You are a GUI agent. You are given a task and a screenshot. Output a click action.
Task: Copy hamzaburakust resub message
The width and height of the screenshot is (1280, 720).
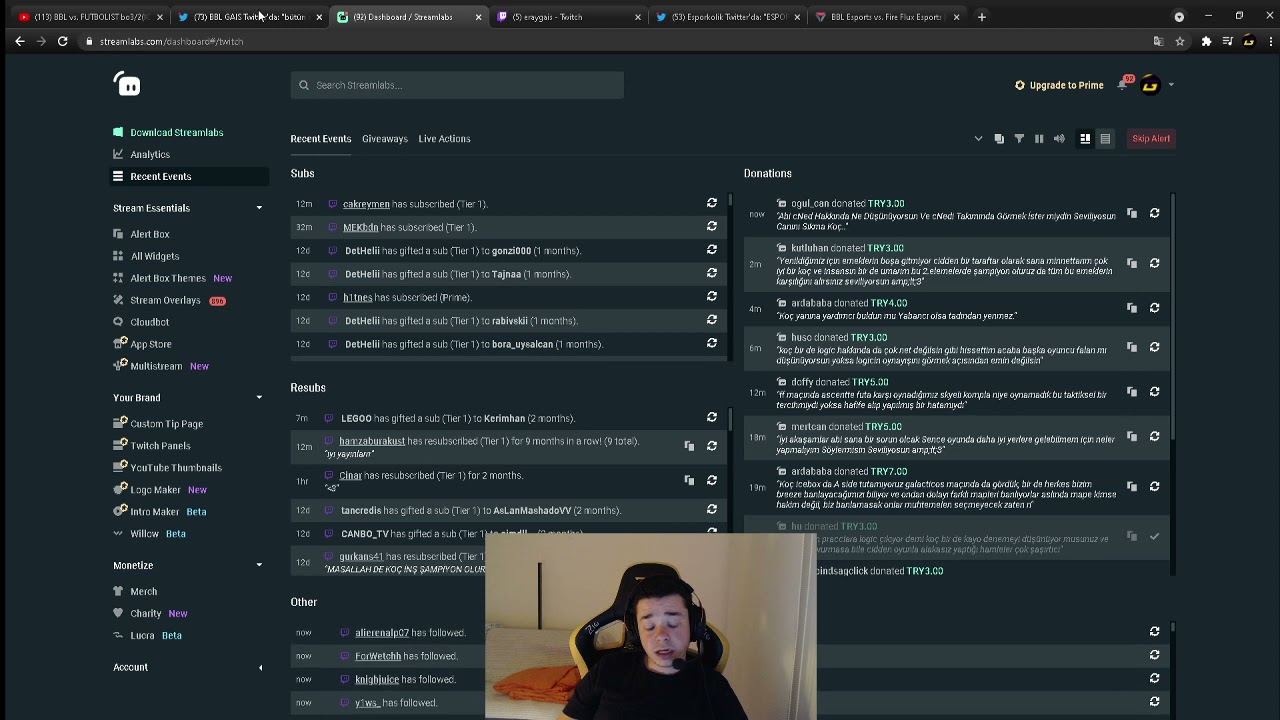click(x=689, y=446)
